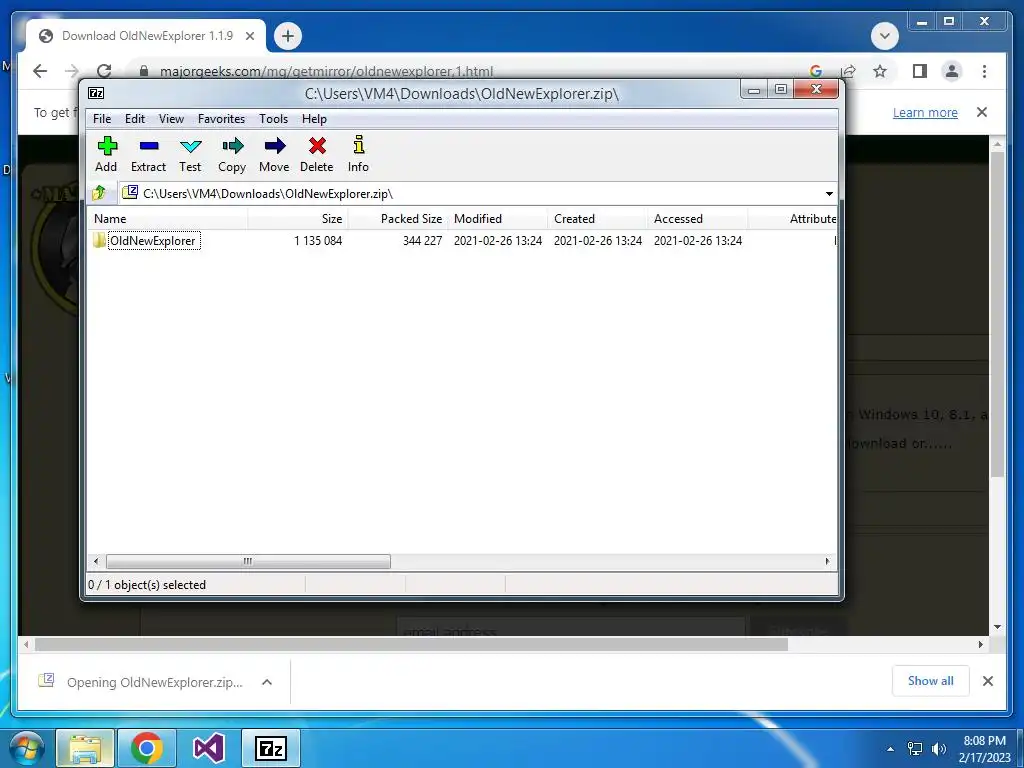Go up one folder level in 7-Zip
Viewport: 1024px width, 768px height.
[99, 193]
